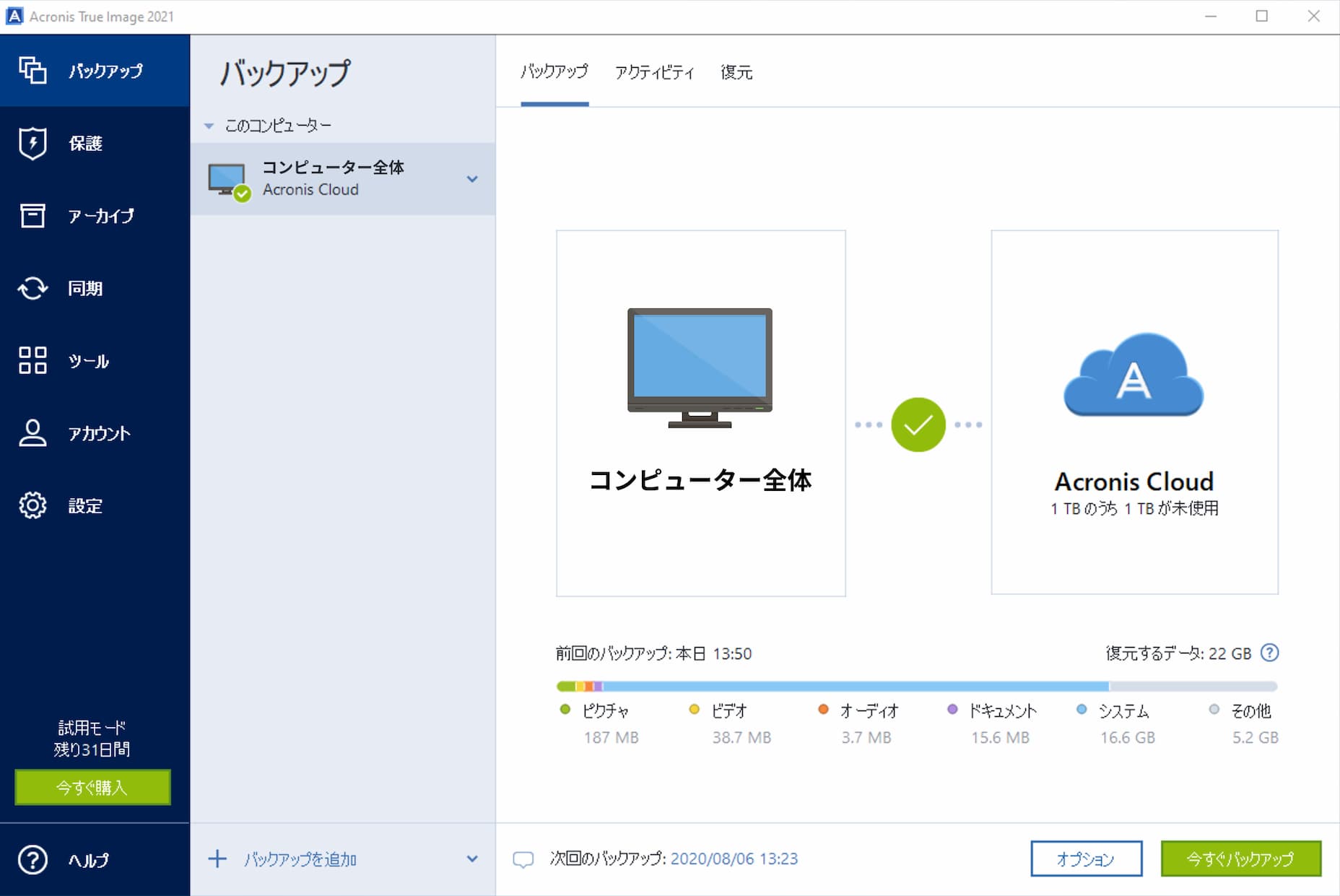This screenshot has width=1340, height=896.
Task: Click the オプション button
Action: [1086, 858]
